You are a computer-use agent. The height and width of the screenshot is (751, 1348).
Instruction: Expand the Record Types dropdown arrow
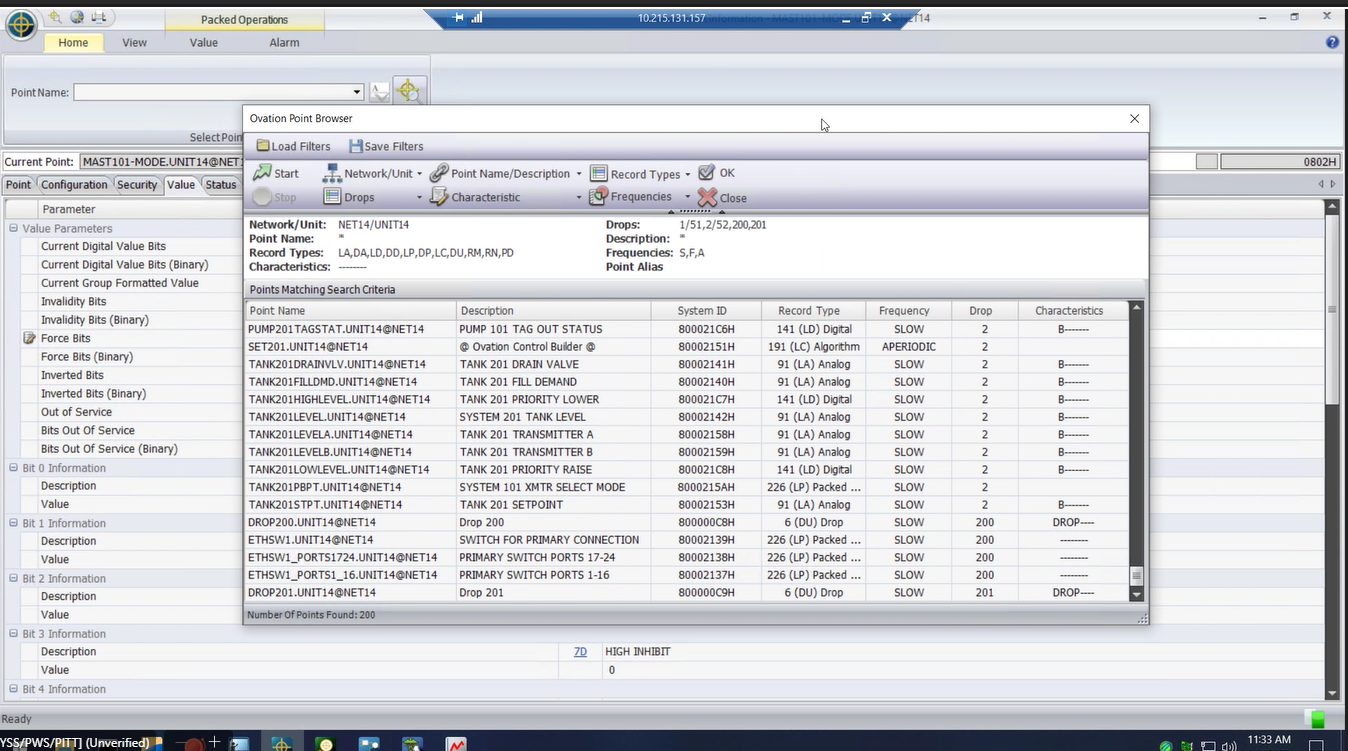coord(687,175)
